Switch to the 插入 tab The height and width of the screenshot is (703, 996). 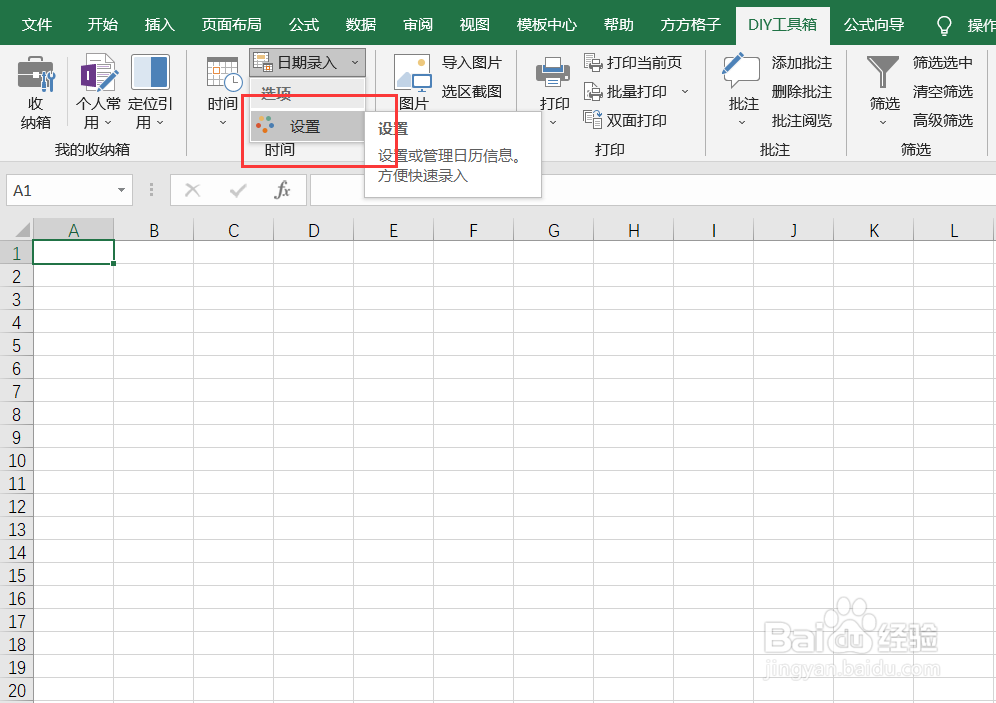point(159,25)
